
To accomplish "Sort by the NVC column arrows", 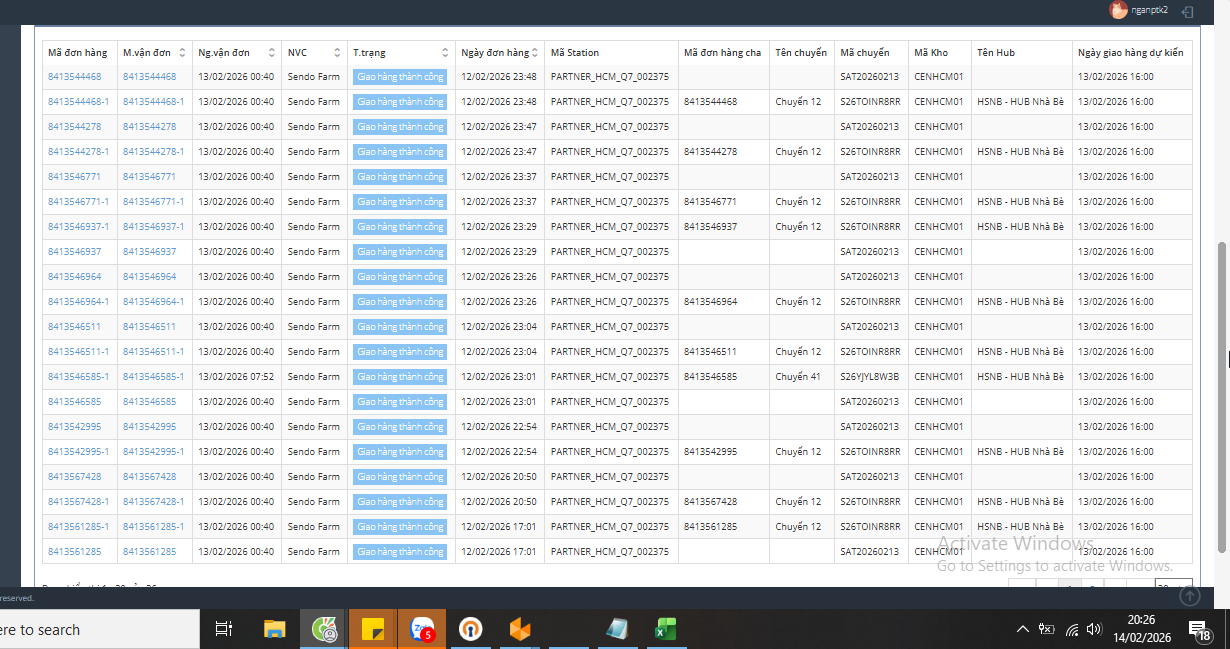I will pyautogui.click(x=337, y=53).
